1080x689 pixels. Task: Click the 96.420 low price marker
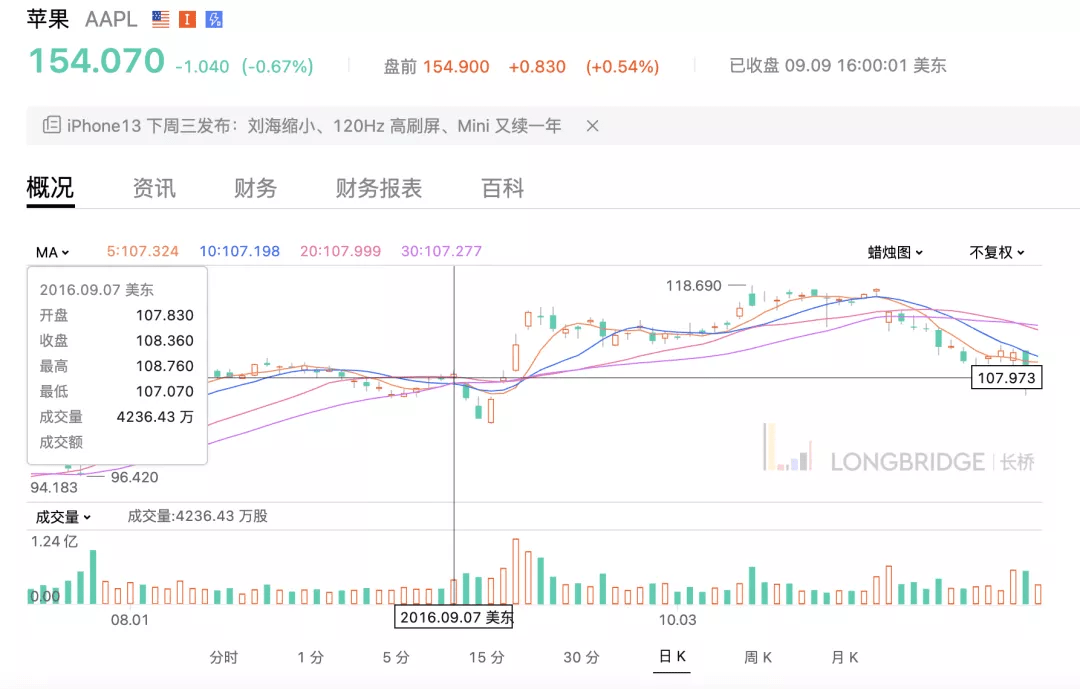click(x=134, y=477)
